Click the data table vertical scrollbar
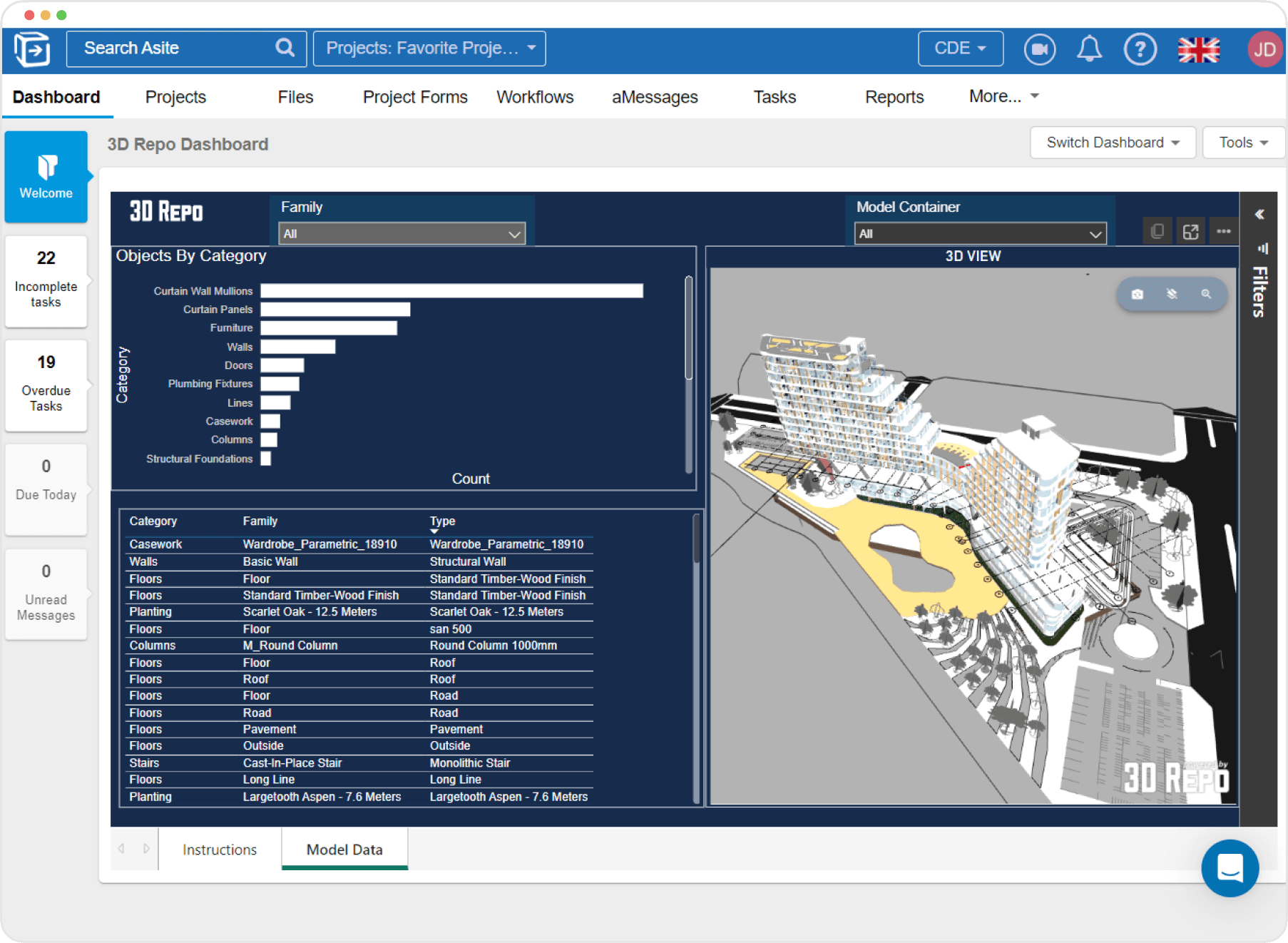The image size is (1288, 943). point(697,539)
